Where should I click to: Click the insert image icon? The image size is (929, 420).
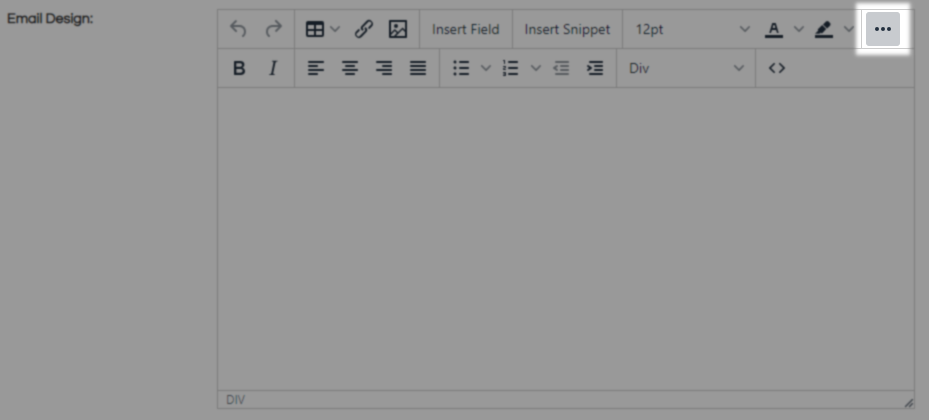click(398, 29)
